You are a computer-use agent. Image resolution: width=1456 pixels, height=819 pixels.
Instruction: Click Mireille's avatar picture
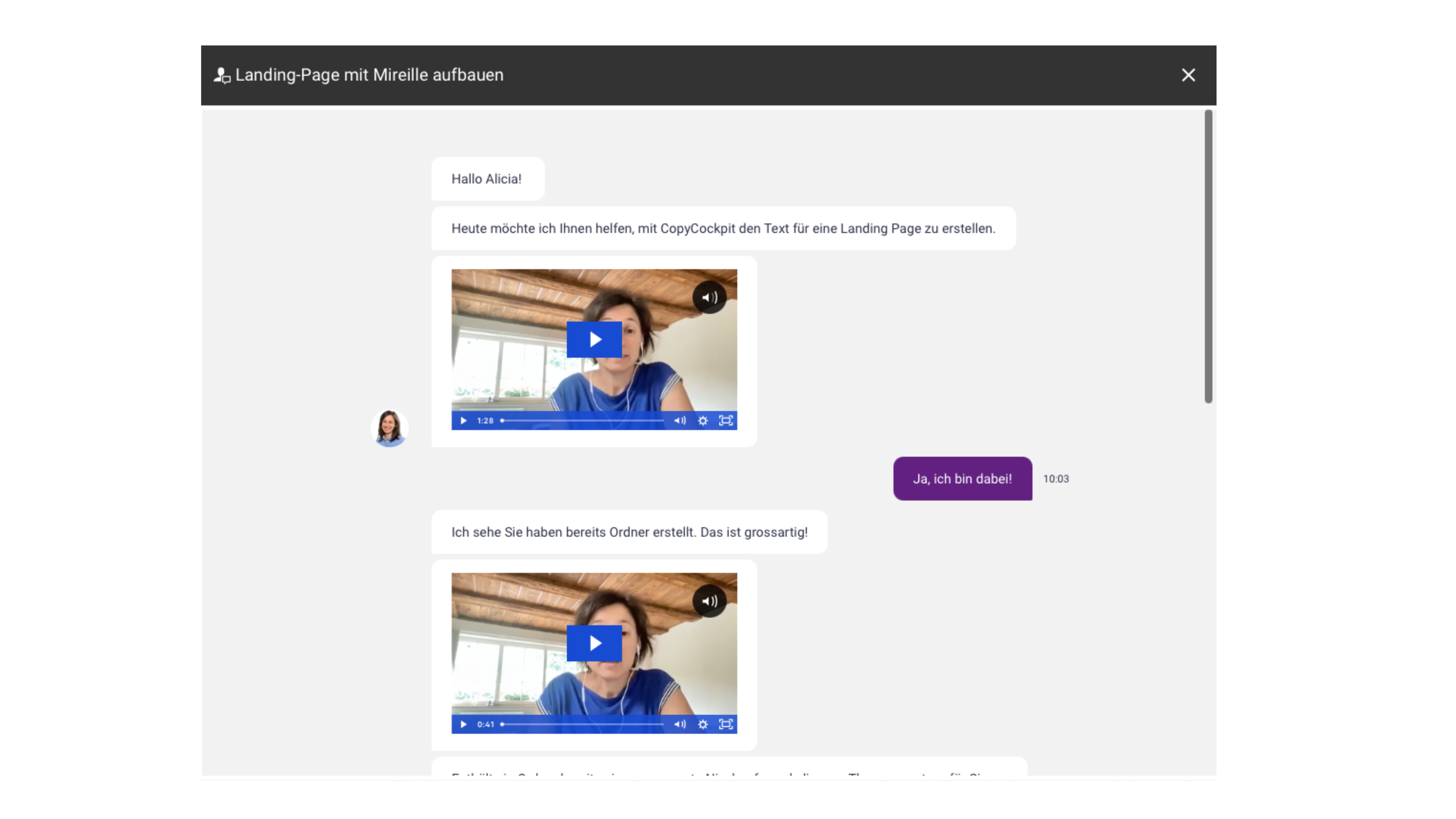[x=389, y=428]
